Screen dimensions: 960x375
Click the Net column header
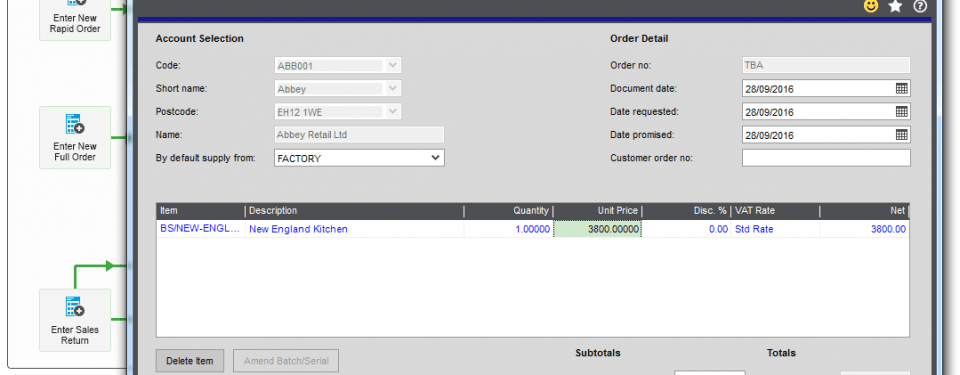[864, 211]
